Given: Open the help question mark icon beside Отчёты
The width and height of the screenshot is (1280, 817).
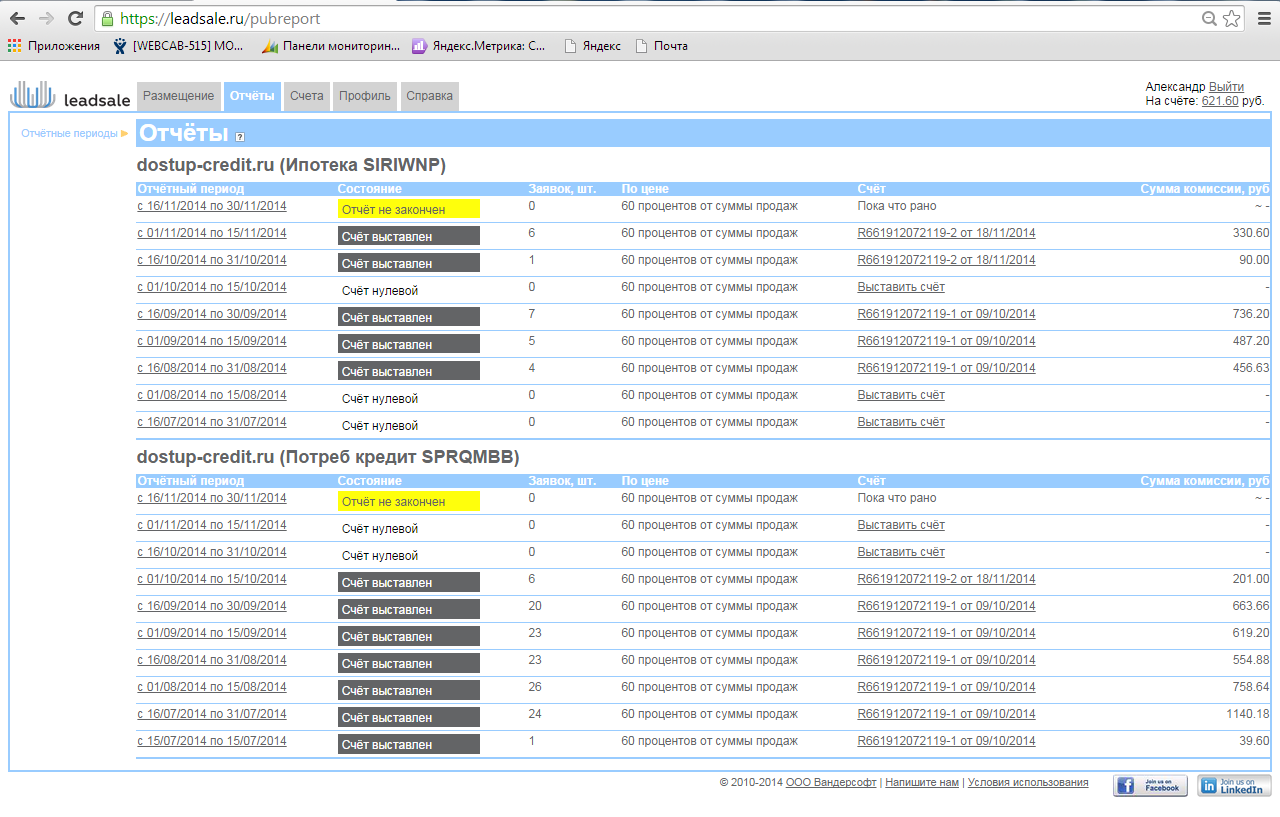Looking at the screenshot, I should pos(240,136).
